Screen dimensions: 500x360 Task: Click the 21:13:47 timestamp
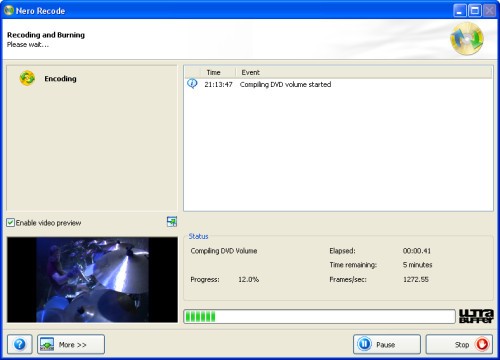pyautogui.click(x=218, y=84)
